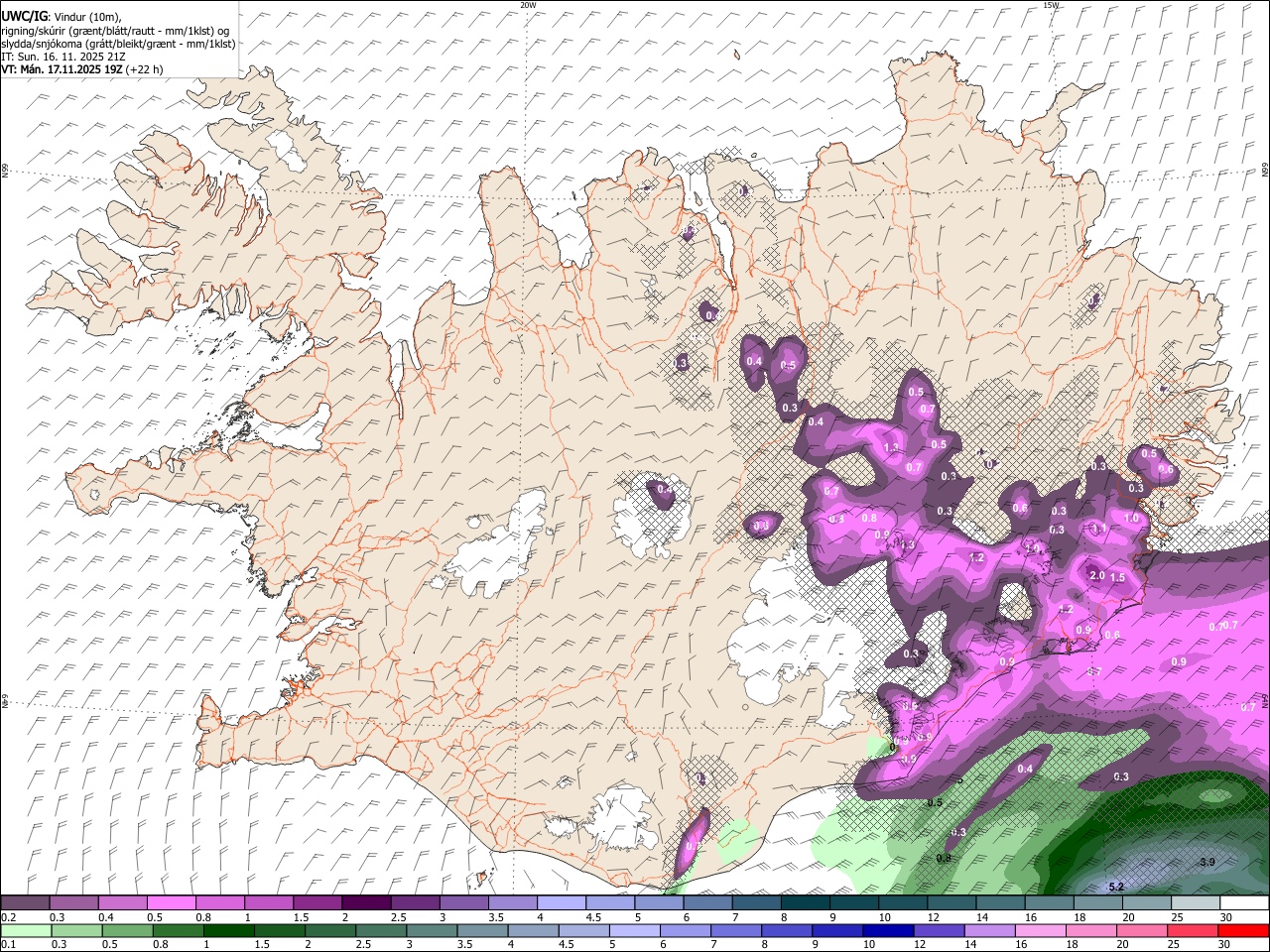This screenshot has width=1270, height=952.
Task: Click the "rigning/skúrir (grænt/blátt/rautt" legend description line
Action: click(x=115, y=30)
